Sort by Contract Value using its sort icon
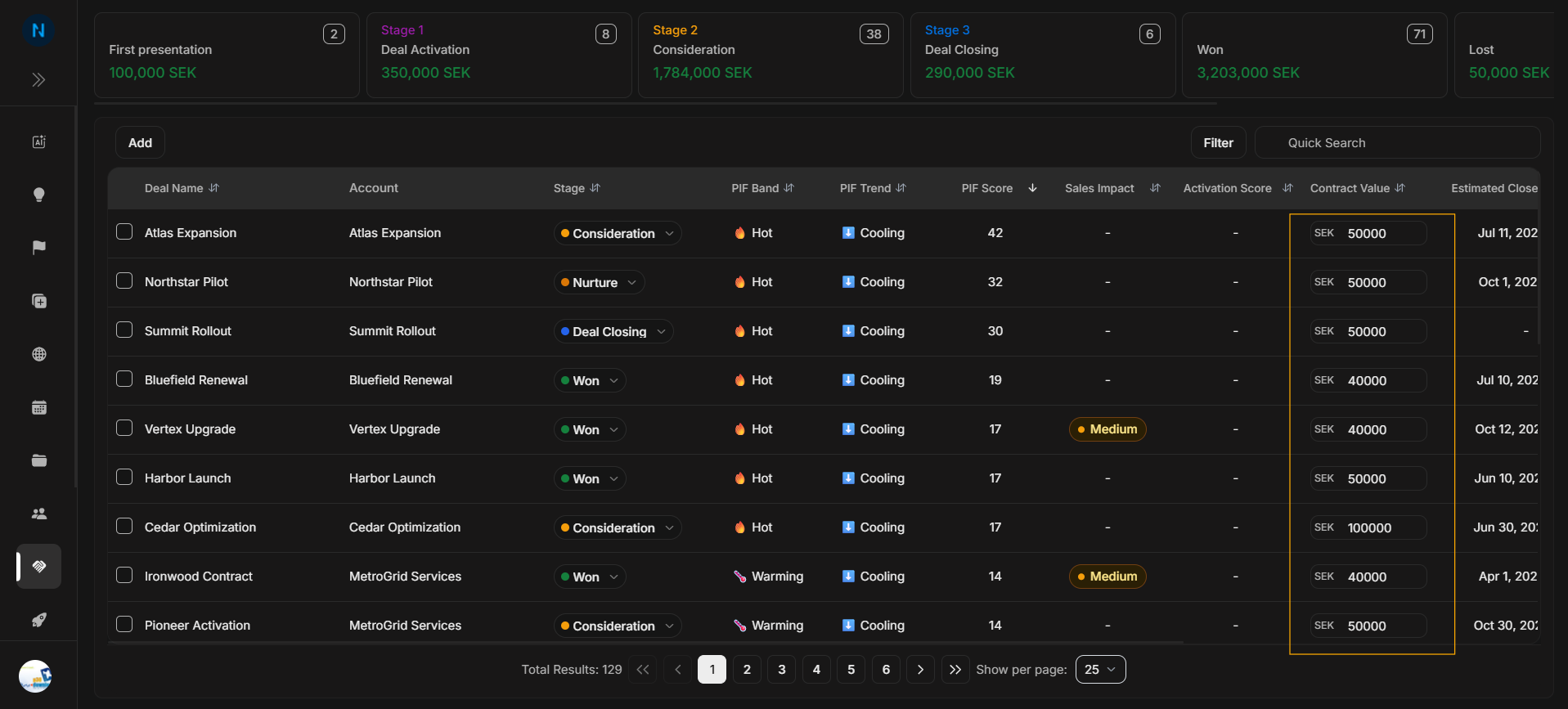Image resolution: width=1568 pixels, height=709 pixels. 1400,188
